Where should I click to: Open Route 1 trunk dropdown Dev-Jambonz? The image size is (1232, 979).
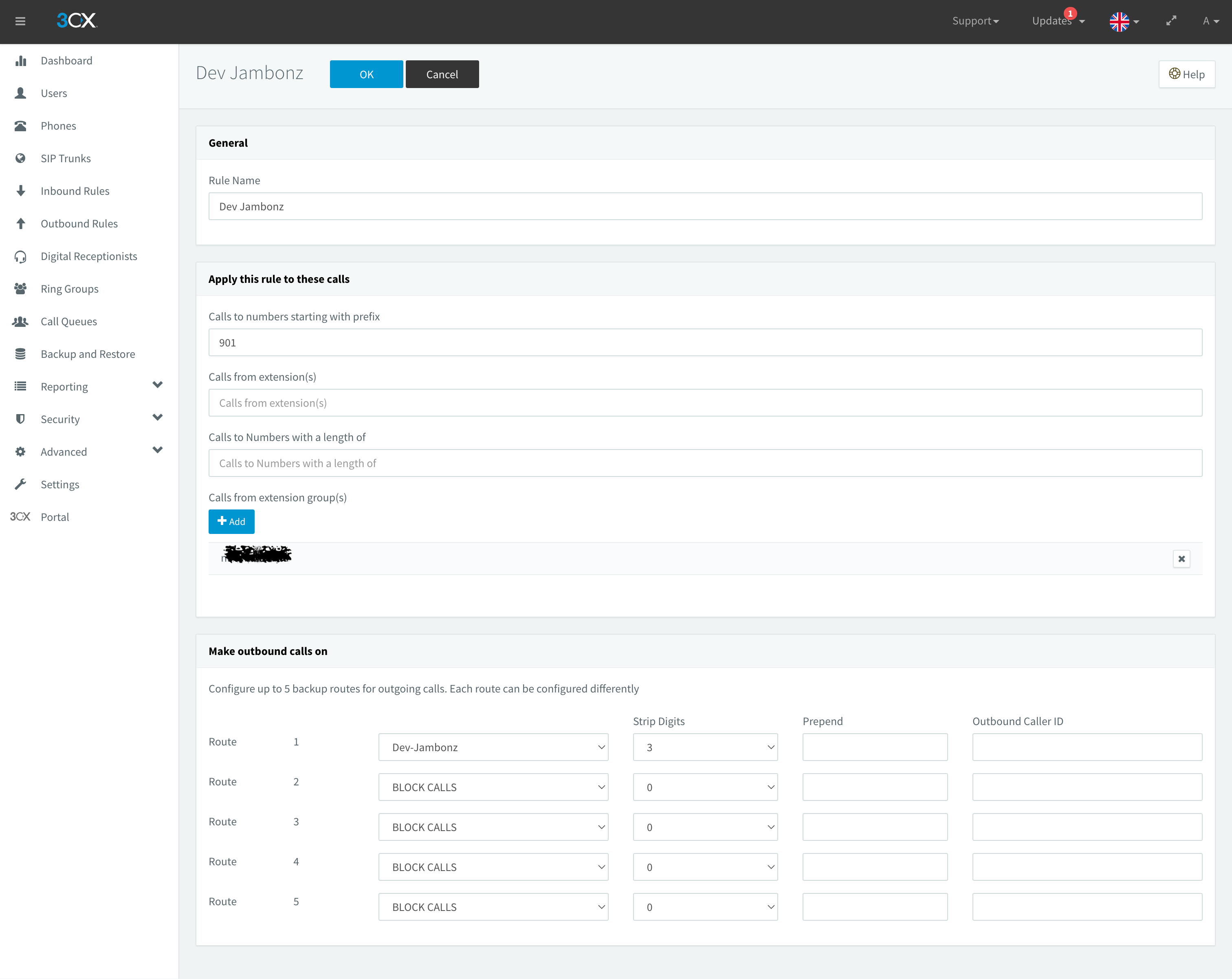493,747
